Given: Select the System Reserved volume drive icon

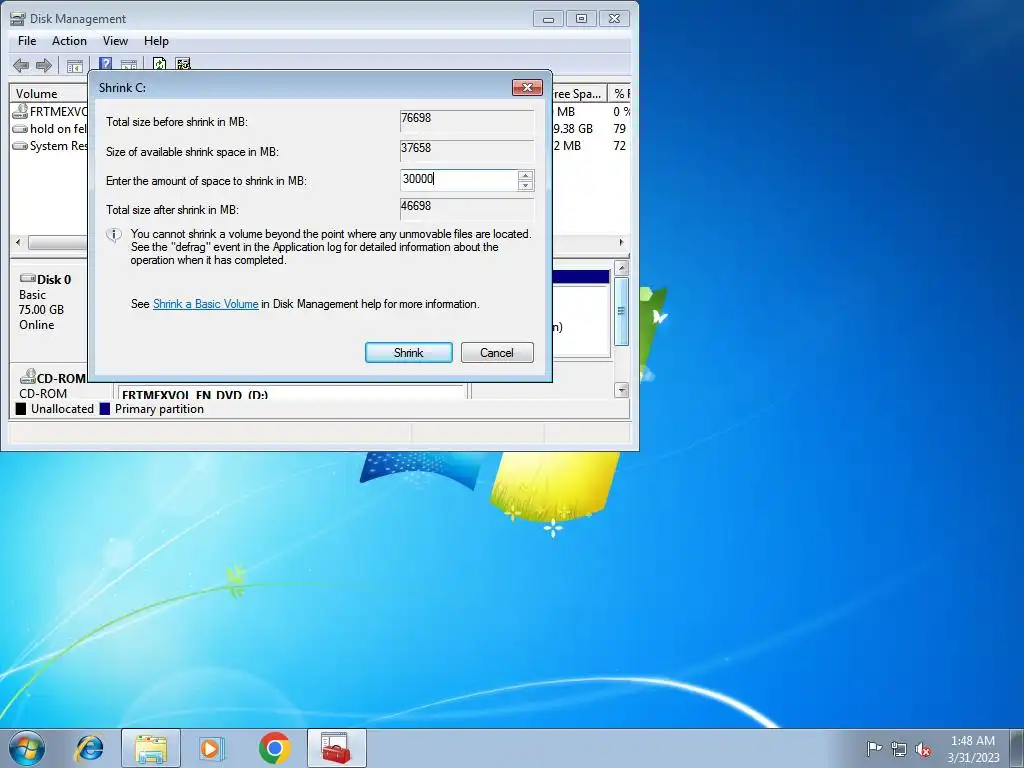Looking at the screenshot, I should (20, 146).
